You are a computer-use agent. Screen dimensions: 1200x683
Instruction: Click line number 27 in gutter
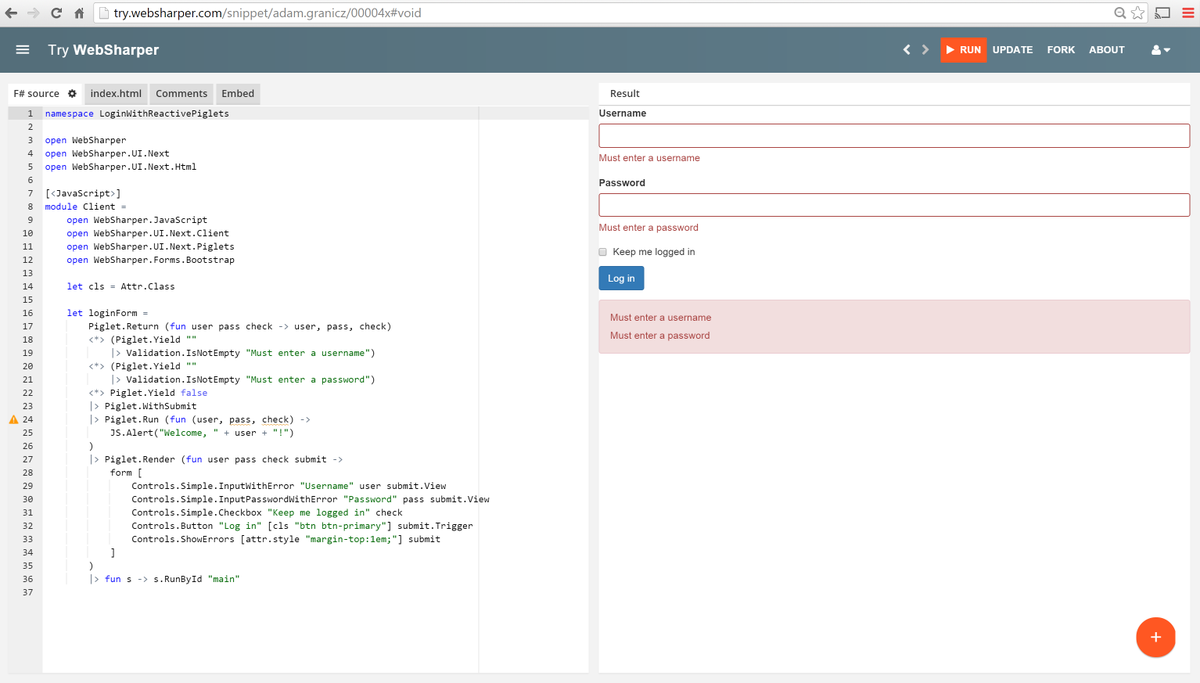pyautogui.click(x=27, y=459)
